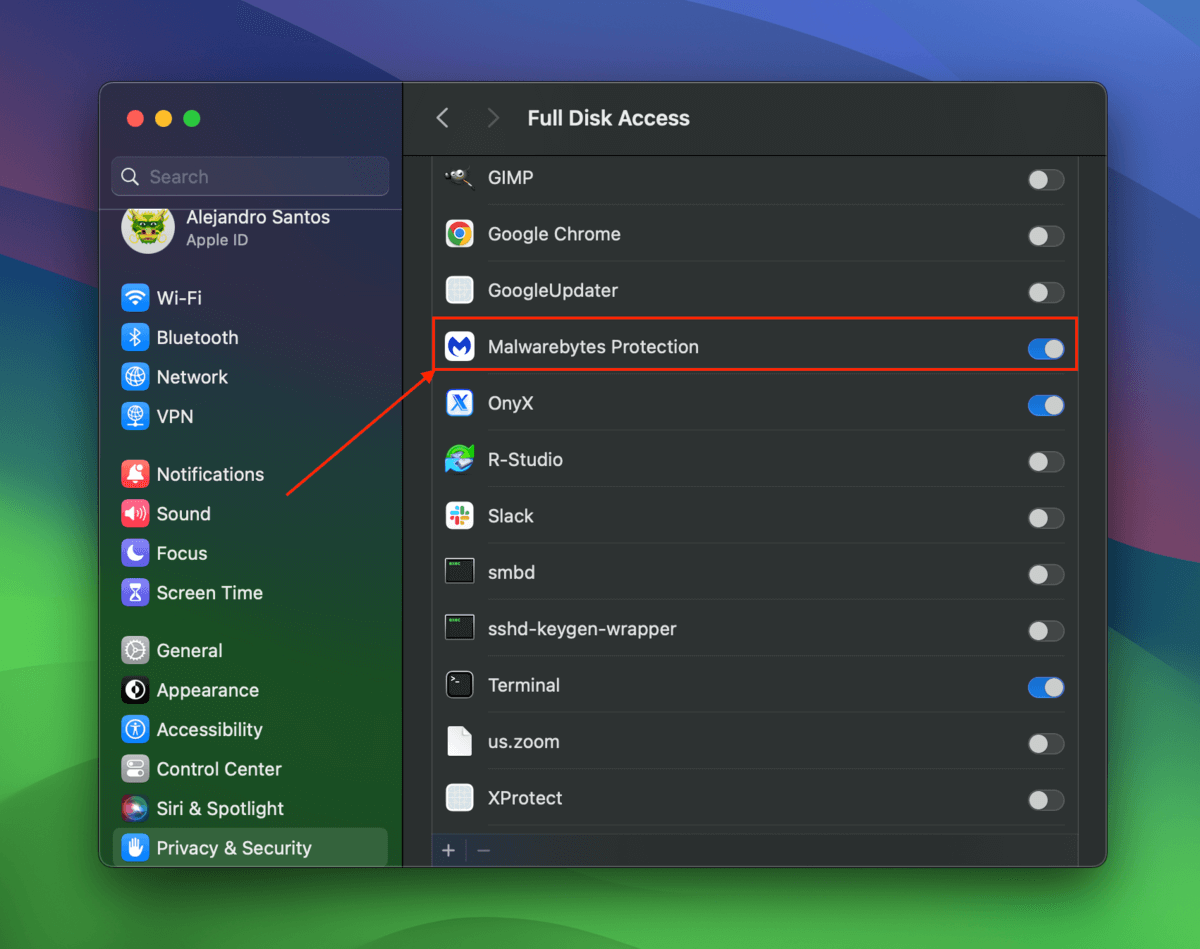Screen dimensions: 1200x949
Task: Click the Privacy & Security hand icon
Action: 135,848
